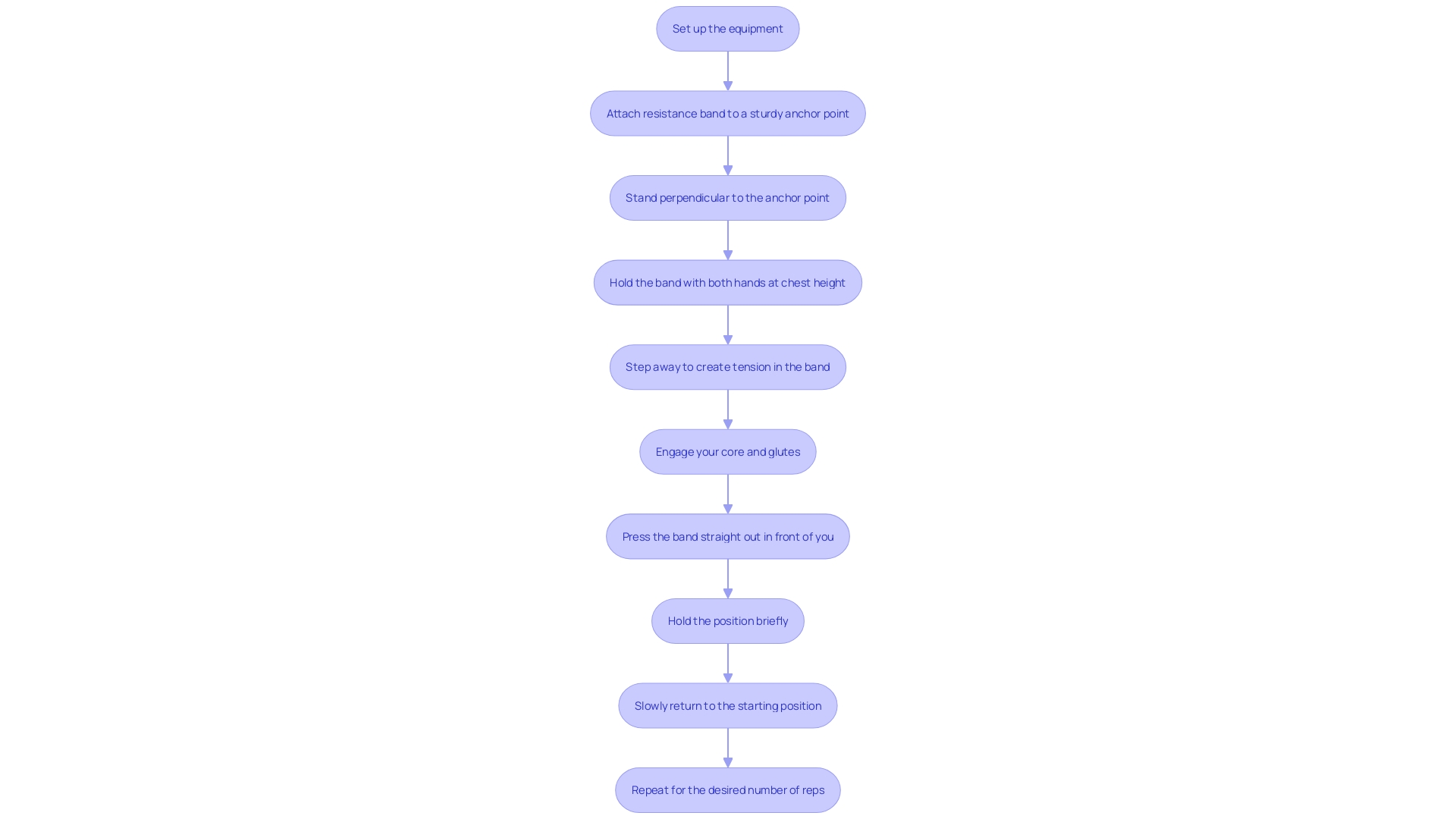Expand the 'Set up the equipment' node details

tap(727, 28)
